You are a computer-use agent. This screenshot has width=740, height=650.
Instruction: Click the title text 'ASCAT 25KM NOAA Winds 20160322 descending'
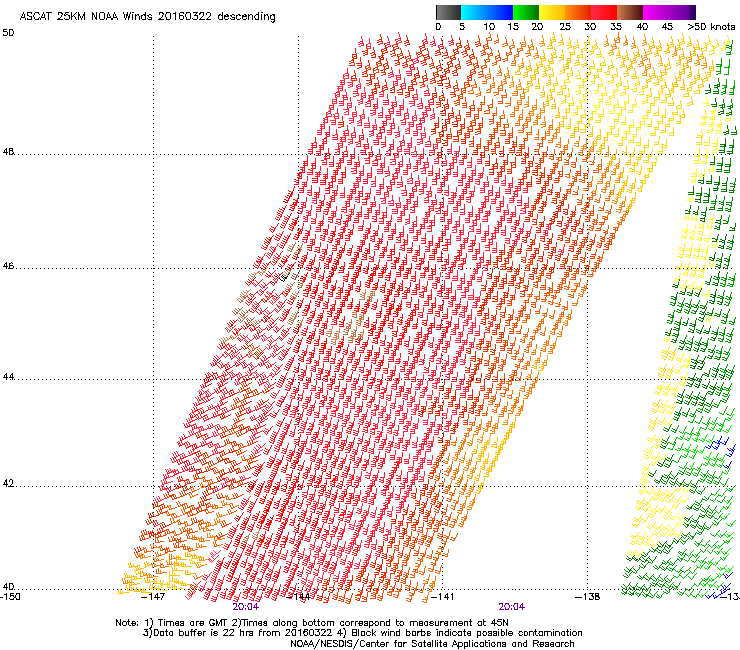click(148, 17)
